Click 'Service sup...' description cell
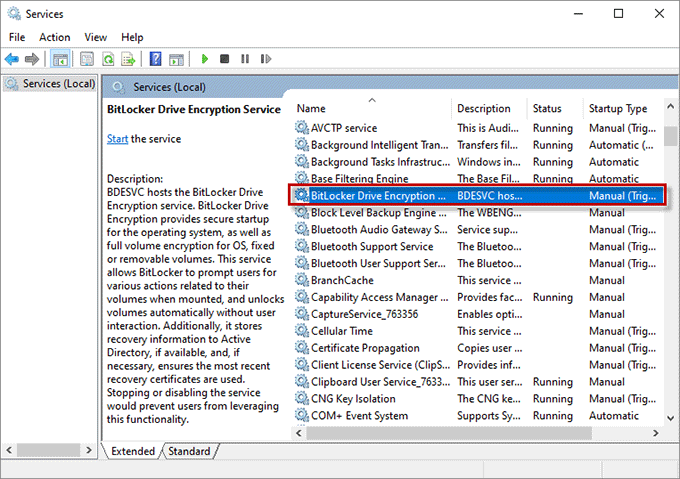The height and width of the screenshot is (479, 680). tap(487, 229)
